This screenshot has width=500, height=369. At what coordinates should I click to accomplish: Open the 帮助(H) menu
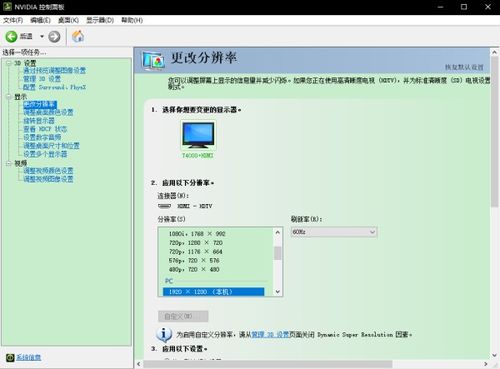click(132, 20)
